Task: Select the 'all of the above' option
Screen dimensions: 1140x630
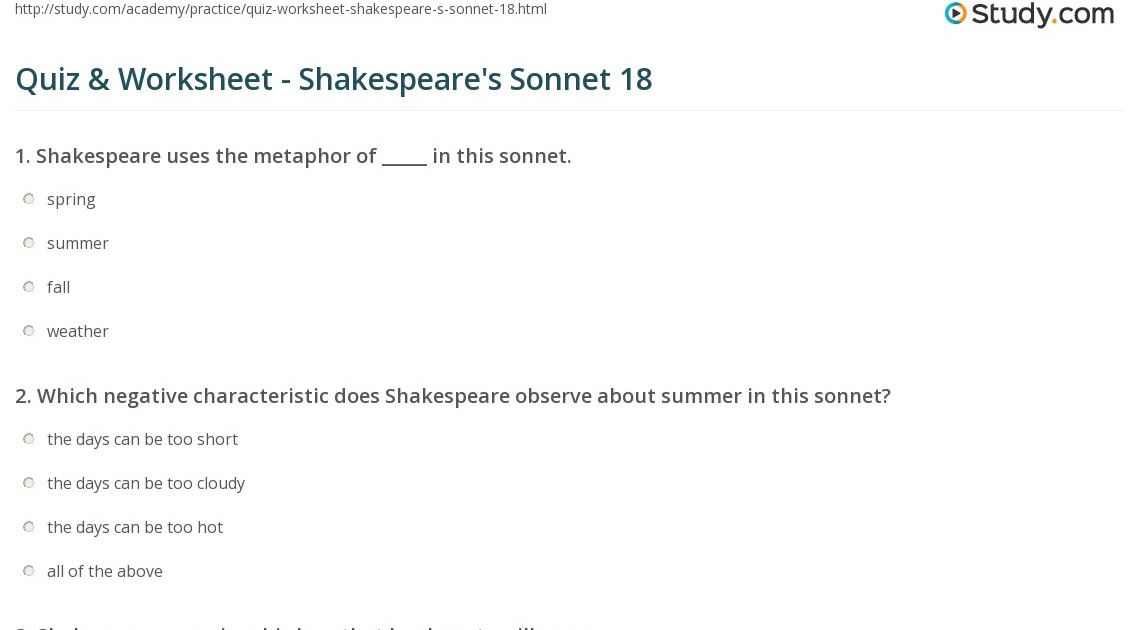Action: 29,571
